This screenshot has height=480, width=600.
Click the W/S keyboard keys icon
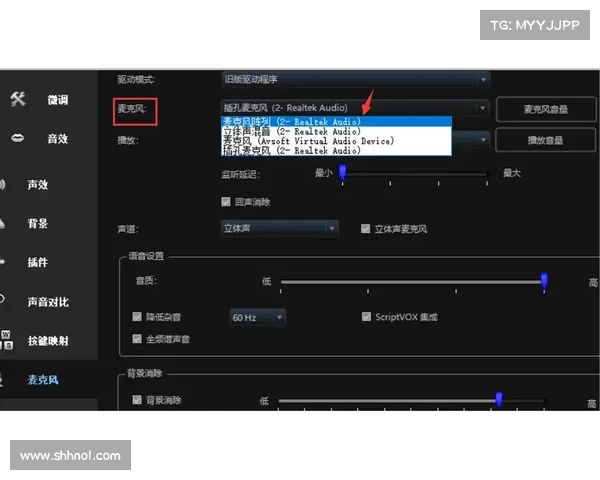pos(7,340)
